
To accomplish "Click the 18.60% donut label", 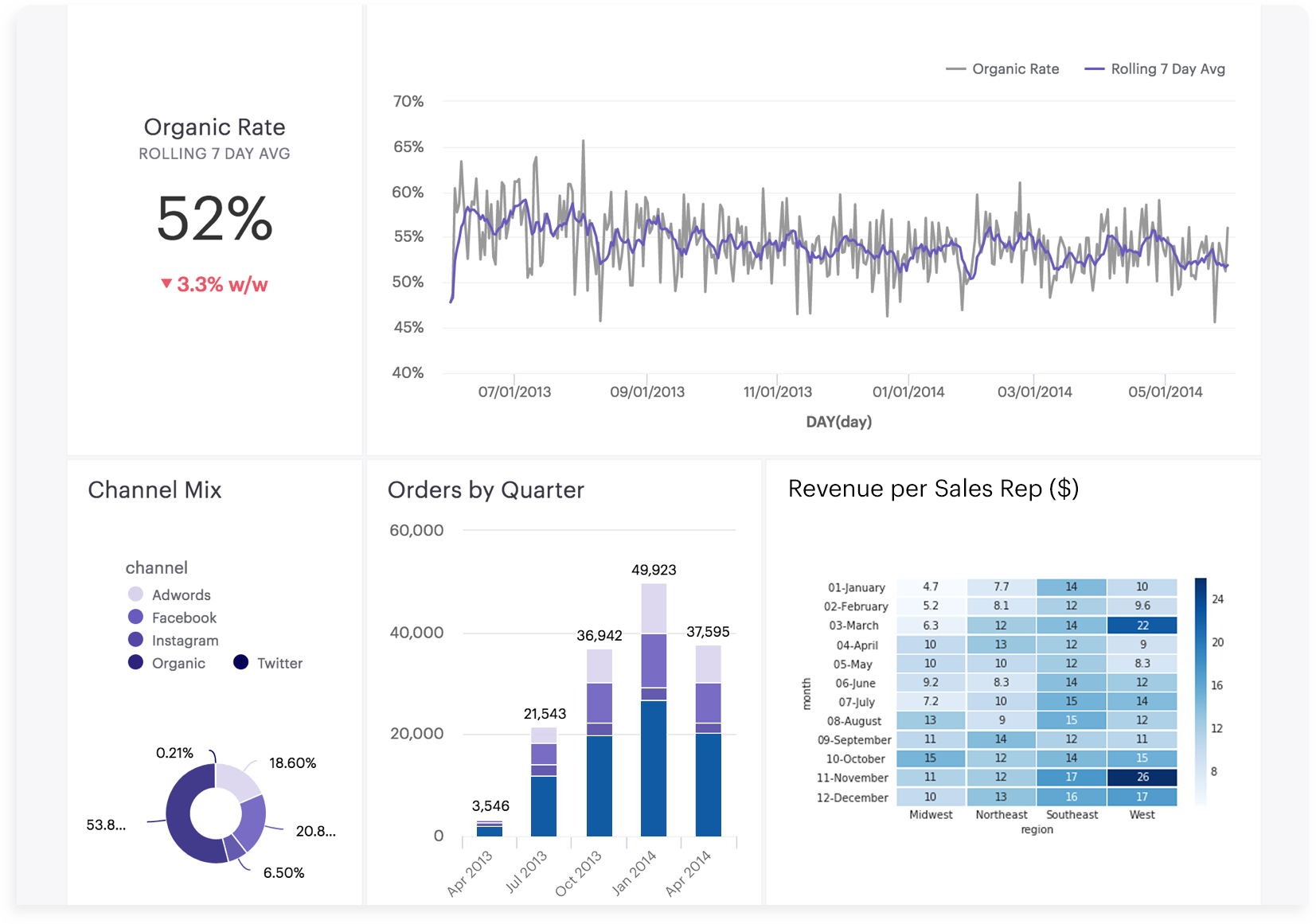I will click(292, 763).
